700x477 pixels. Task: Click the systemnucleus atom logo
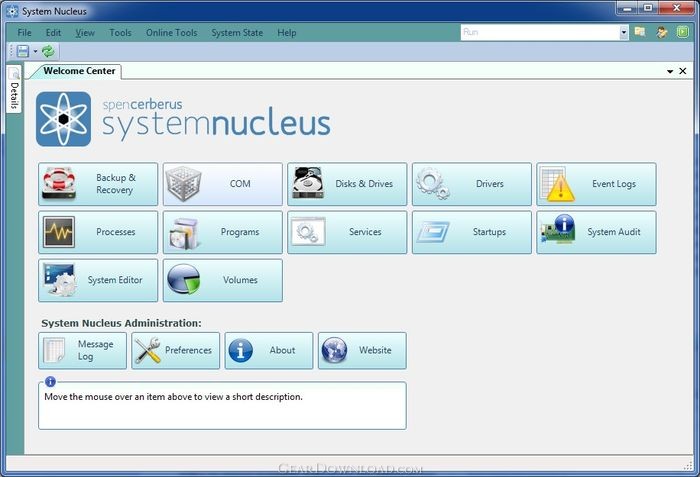tap(63, 119)
